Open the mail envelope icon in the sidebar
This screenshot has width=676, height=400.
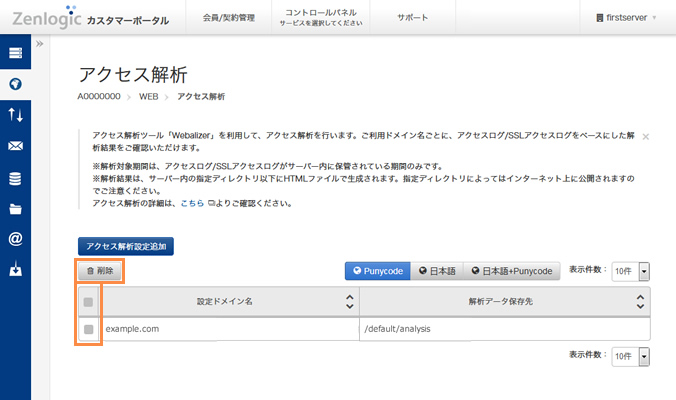pos(16,146)
